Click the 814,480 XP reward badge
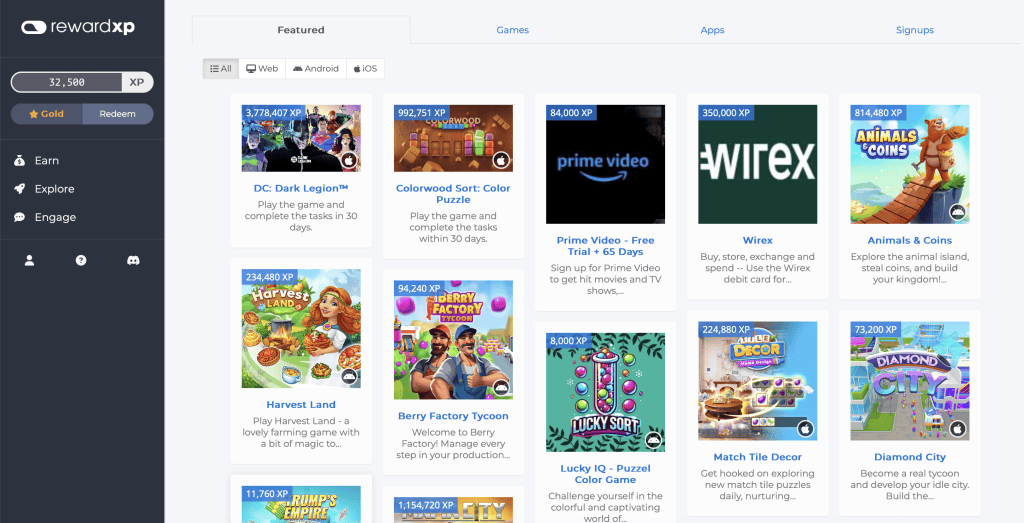Image resolution: width=1024 pixels, height=523 pixels. pos(878,112)
